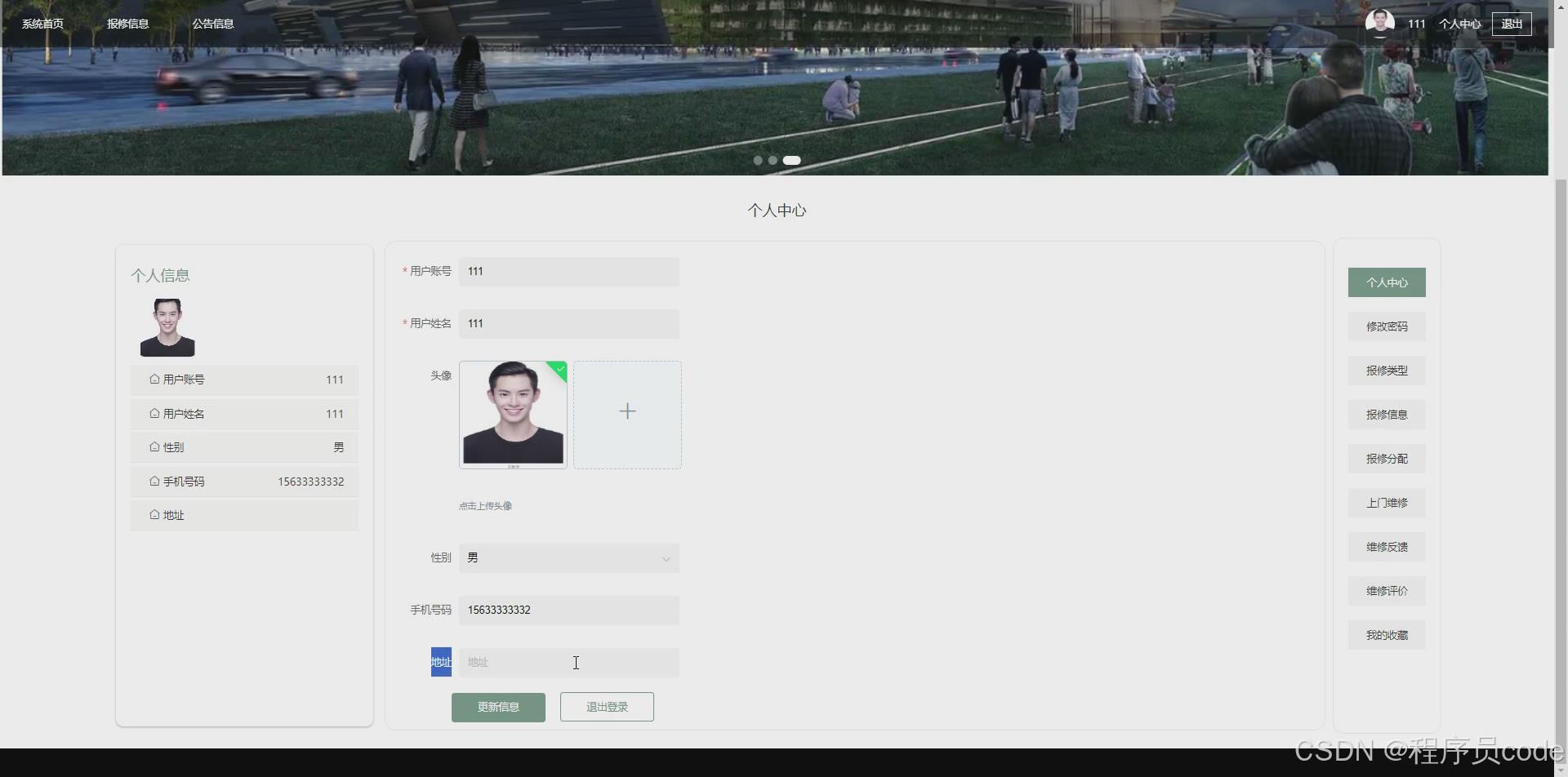
Task: Click the 更新信息 button
Action: tap(498, 707)
